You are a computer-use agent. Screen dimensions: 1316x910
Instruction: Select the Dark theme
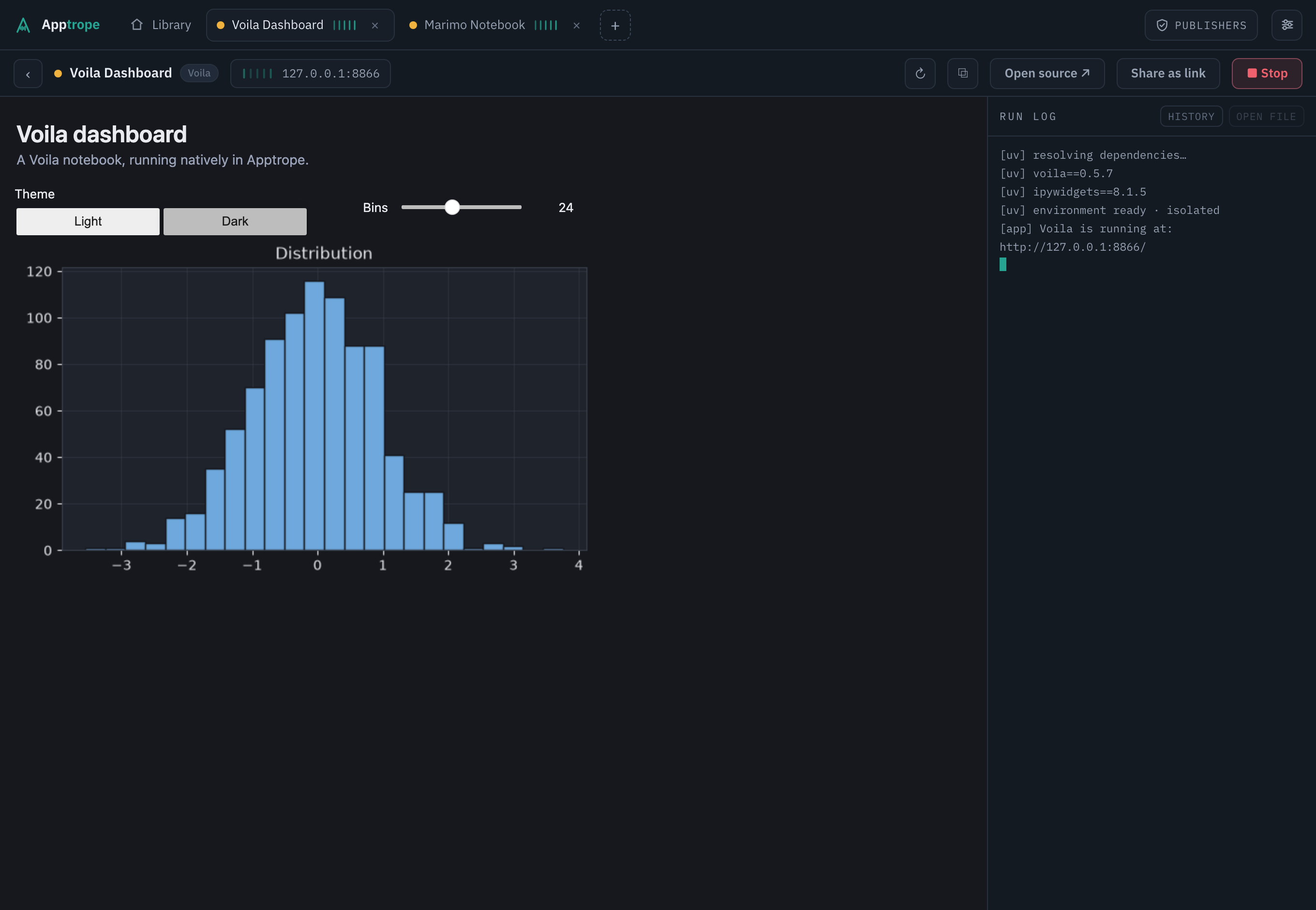pyautogui.click(x=235, y=221)
